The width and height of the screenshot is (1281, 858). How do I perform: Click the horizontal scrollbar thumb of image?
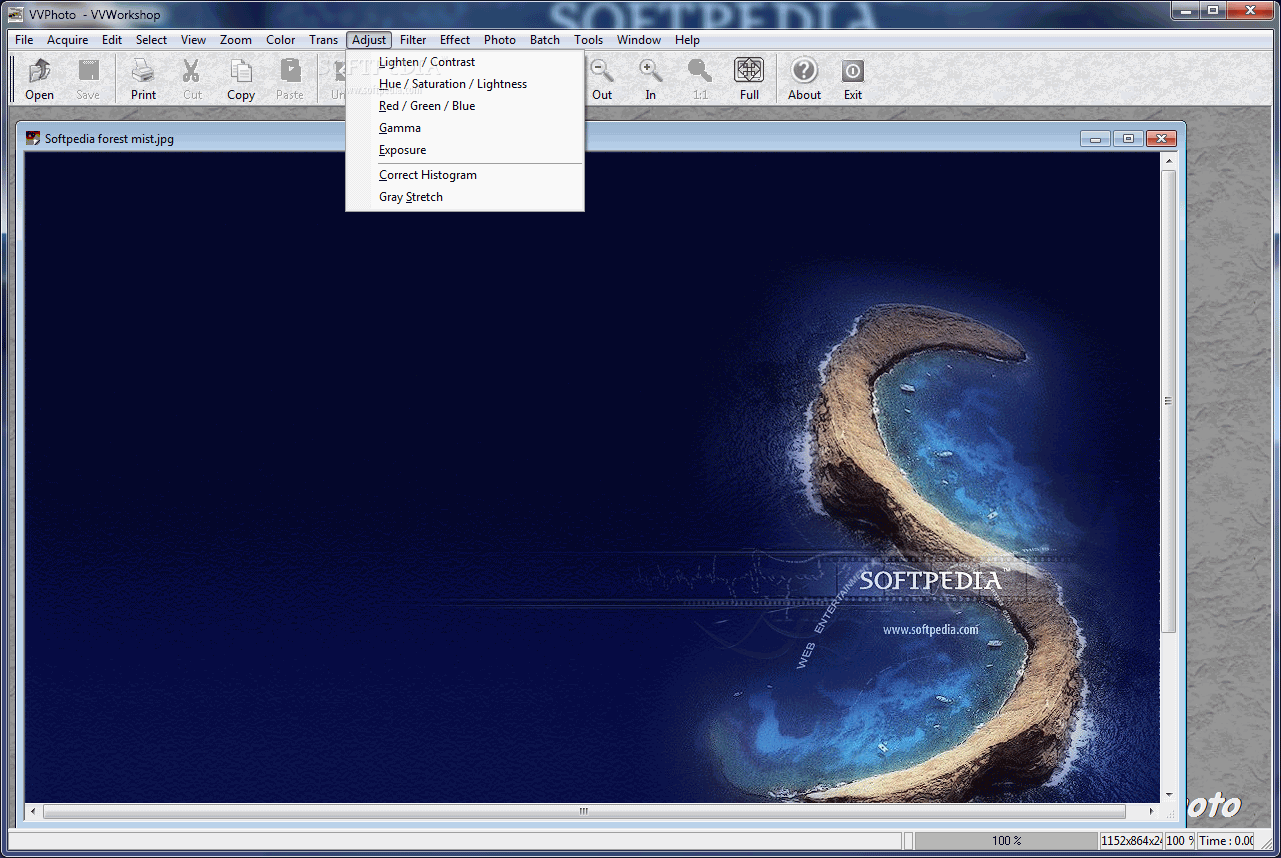pyautogui.click(x=584, y=812)
